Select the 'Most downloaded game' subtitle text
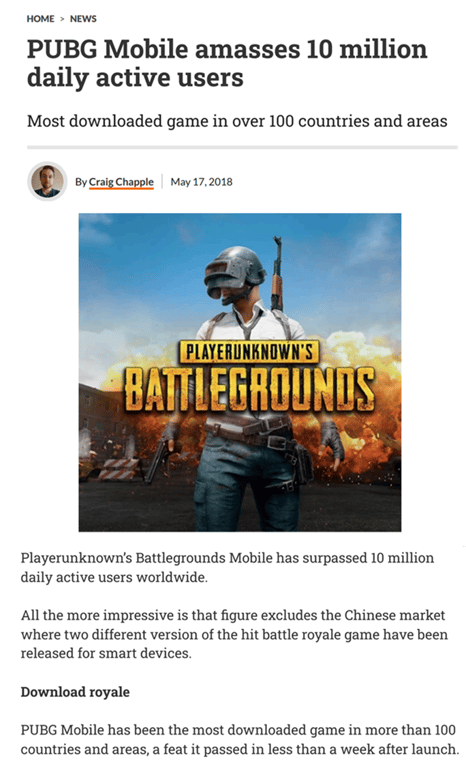Viewport: 466px width, 768px height. 237,121
